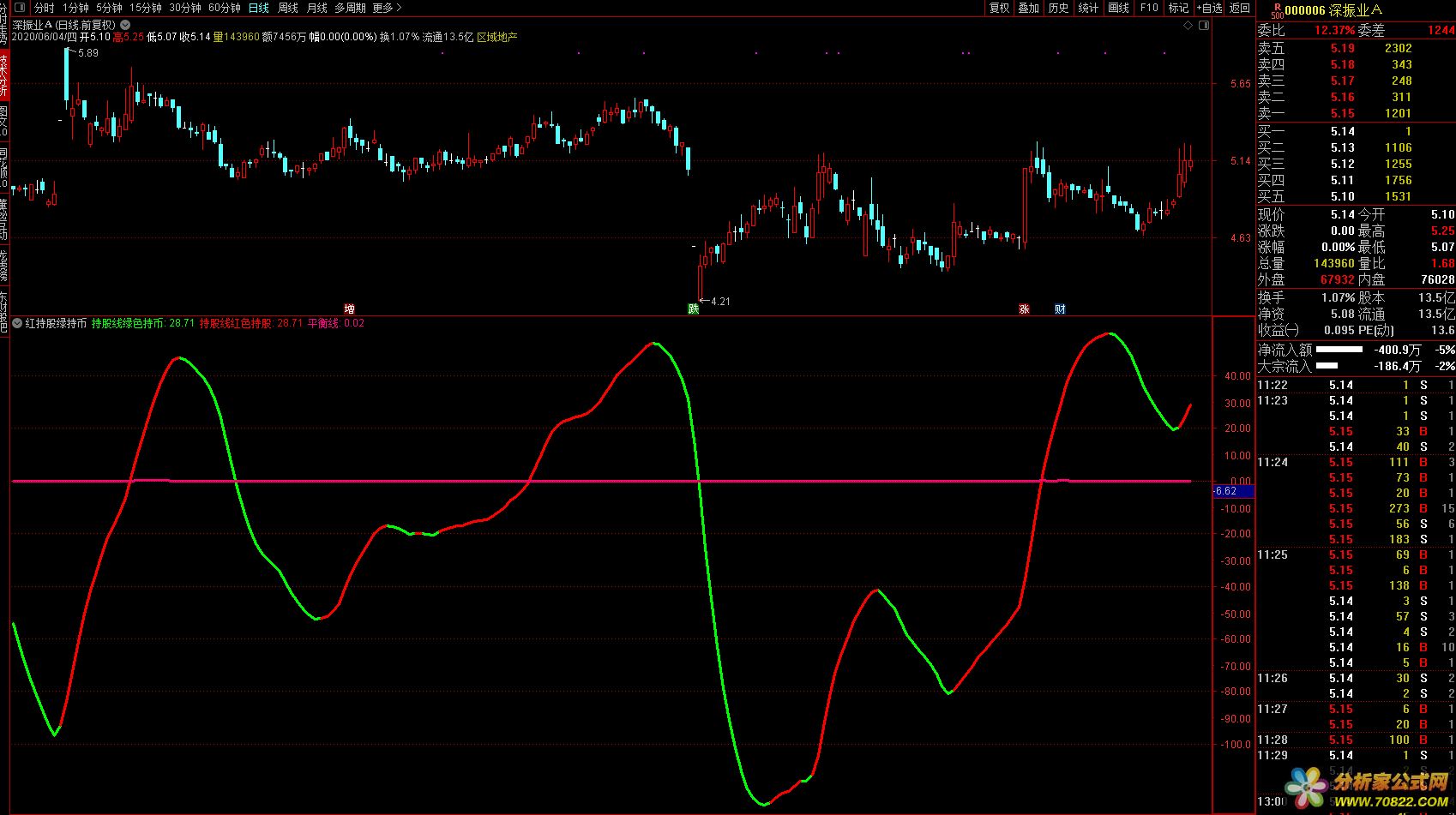Select the 15分钟 period tab
Screen dimensions: 1456x815
pyautogui.click(x=145, y=8)
